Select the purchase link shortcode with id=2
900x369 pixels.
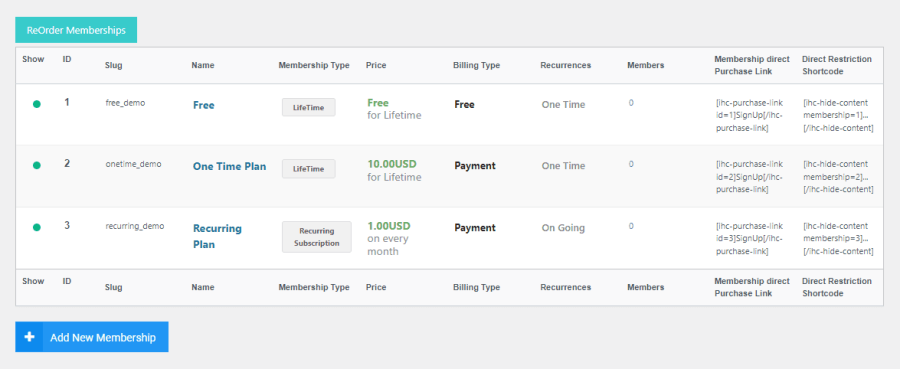(750, 177)
